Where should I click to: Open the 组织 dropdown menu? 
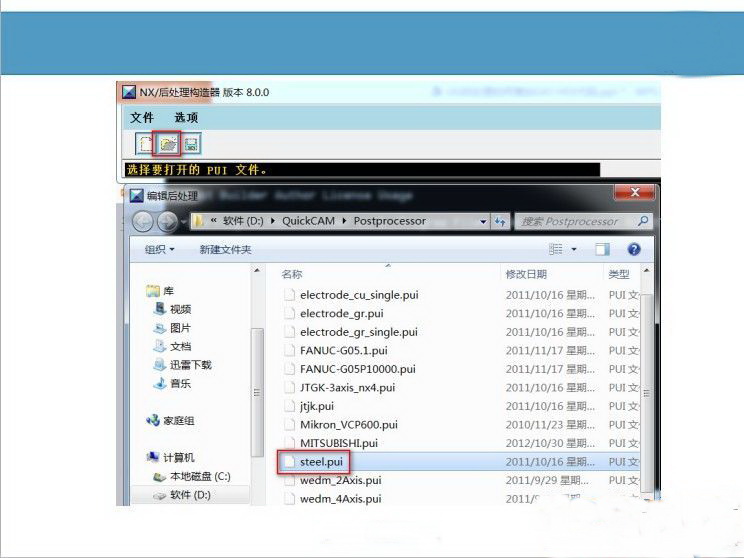(159, 249)
